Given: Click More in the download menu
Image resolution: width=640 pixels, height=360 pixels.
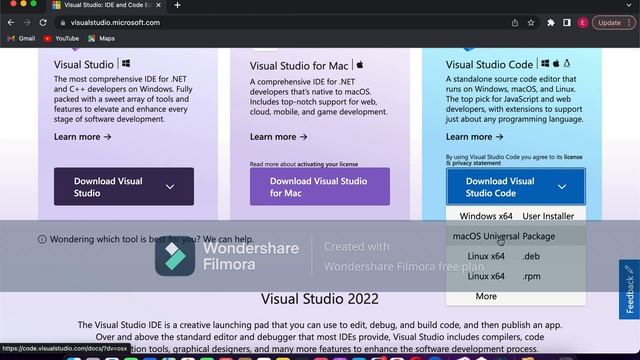Looking at the screenshot, I should click(516, 296).
